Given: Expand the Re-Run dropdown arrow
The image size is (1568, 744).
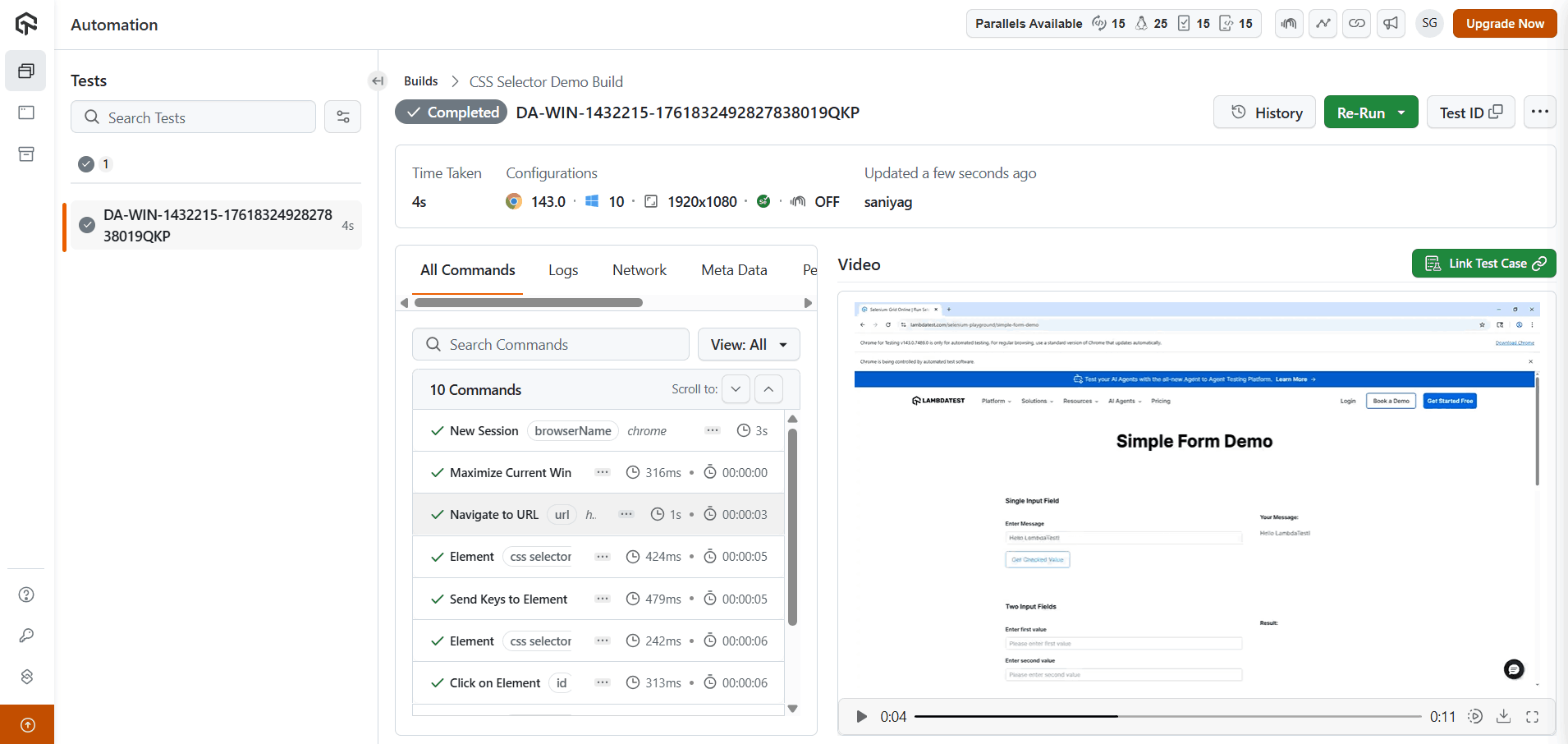Looking at the screenshot, I should point(1401,113).
